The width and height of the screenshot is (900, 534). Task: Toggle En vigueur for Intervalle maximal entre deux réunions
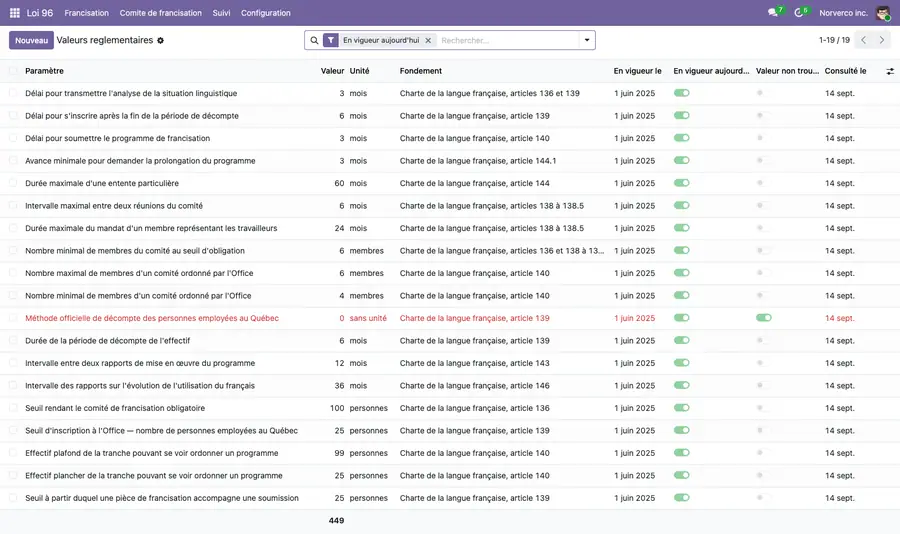[681, 206]
